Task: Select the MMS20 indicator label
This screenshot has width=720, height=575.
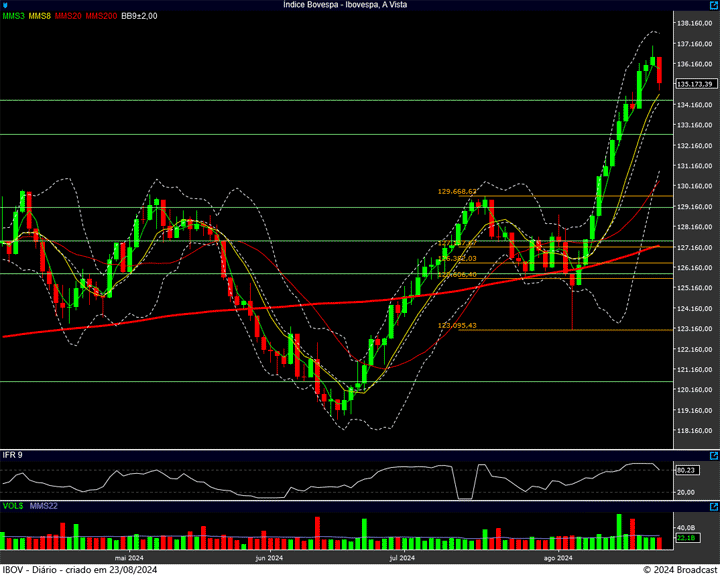Action: [x=68, y=17]
